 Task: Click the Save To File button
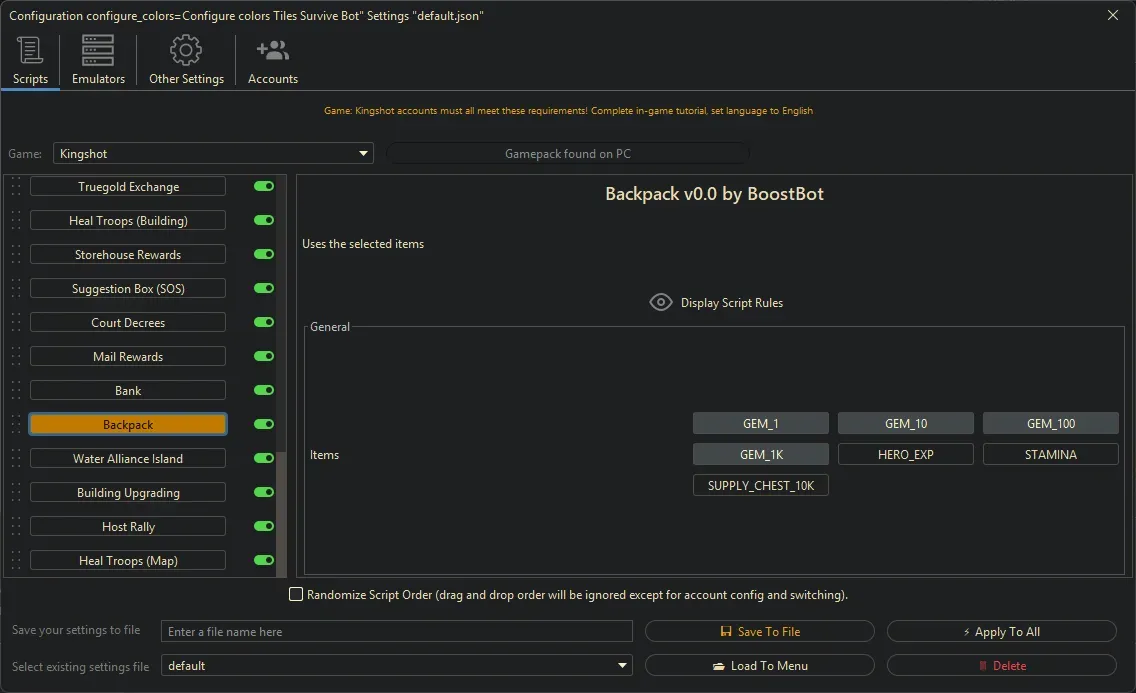coord(759,632)
